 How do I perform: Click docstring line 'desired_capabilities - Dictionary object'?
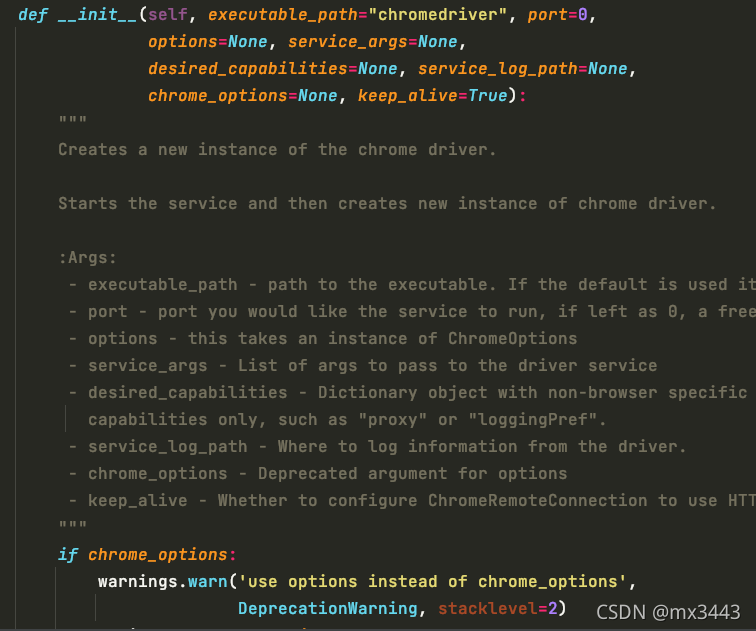(x=408, y=393)
